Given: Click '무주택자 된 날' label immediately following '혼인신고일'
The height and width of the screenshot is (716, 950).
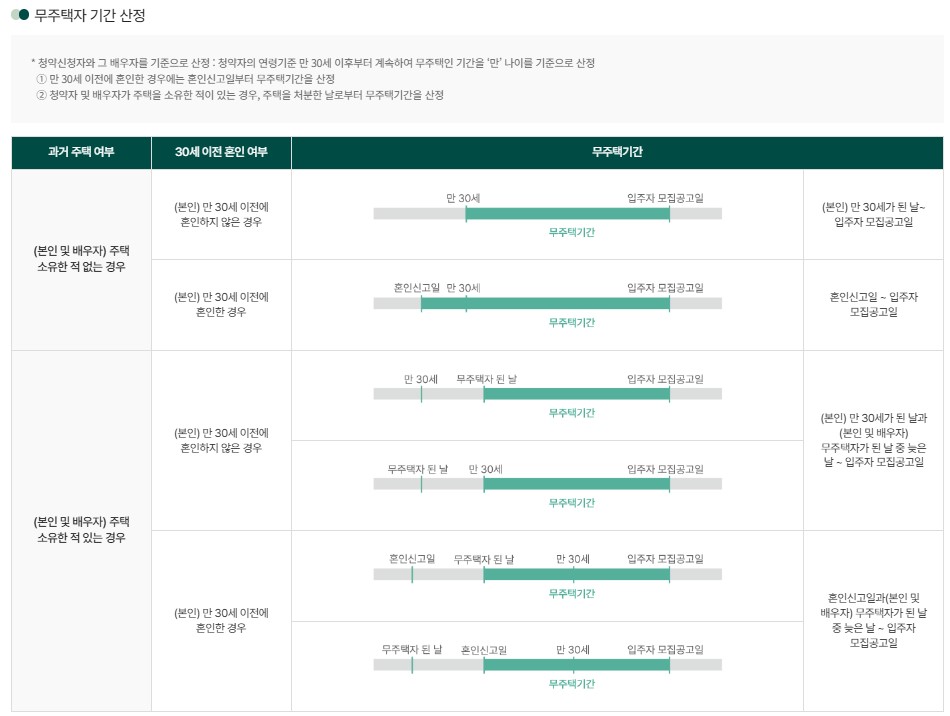Looking at the screenshot, I should (483, 559).
